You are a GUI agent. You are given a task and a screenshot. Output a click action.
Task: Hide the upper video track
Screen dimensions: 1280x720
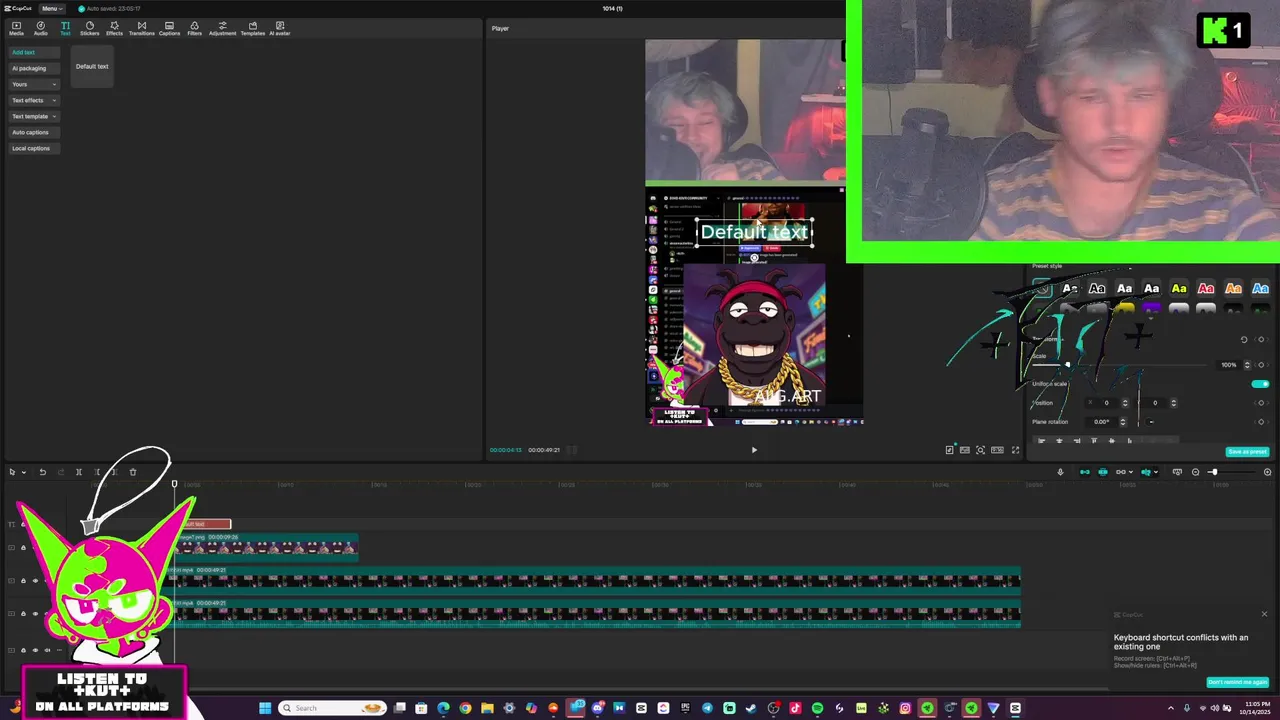(x=35, y=581)
